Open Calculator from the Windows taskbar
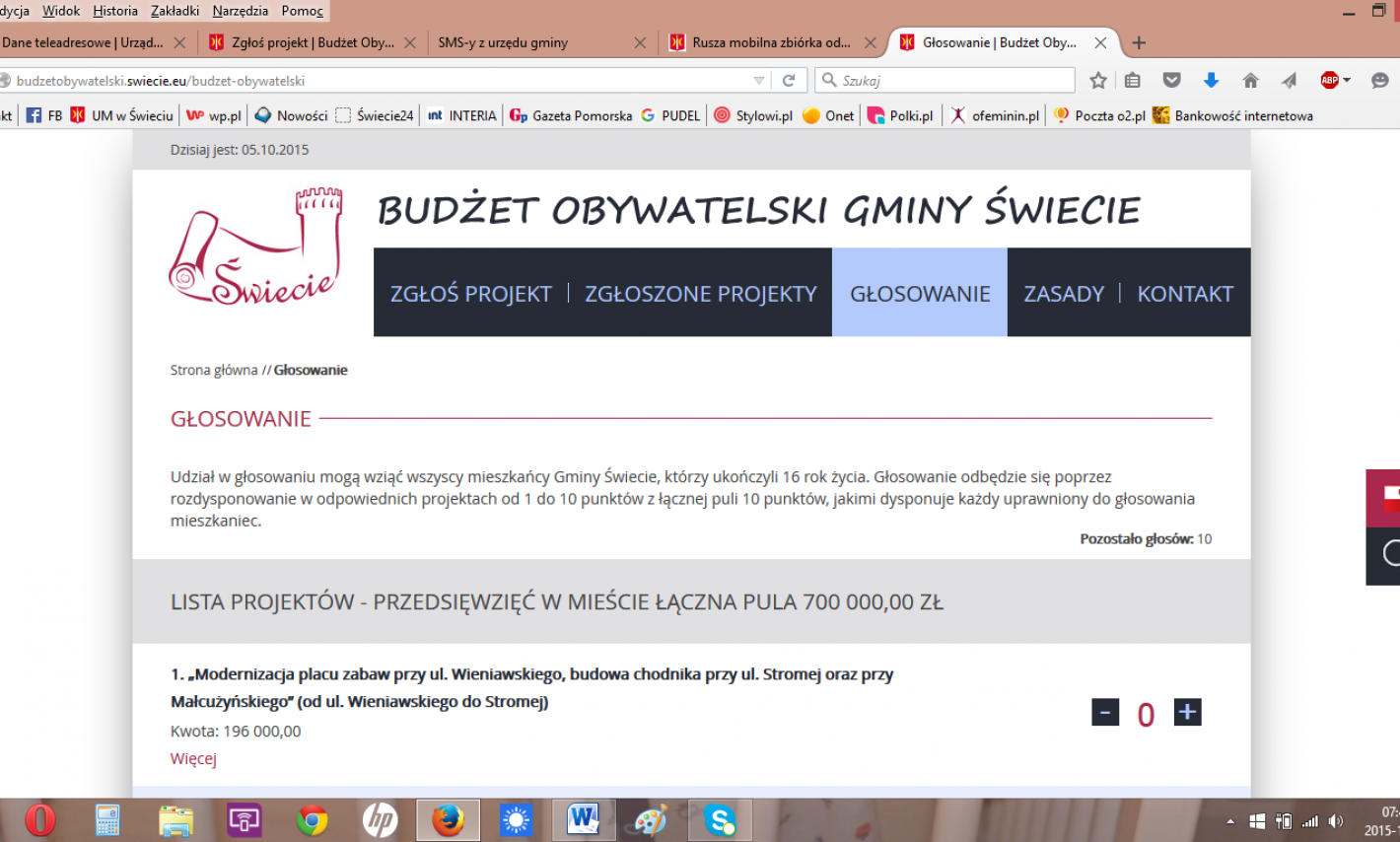The height and width of the screenshot is (842, 1400). point(107,820)
